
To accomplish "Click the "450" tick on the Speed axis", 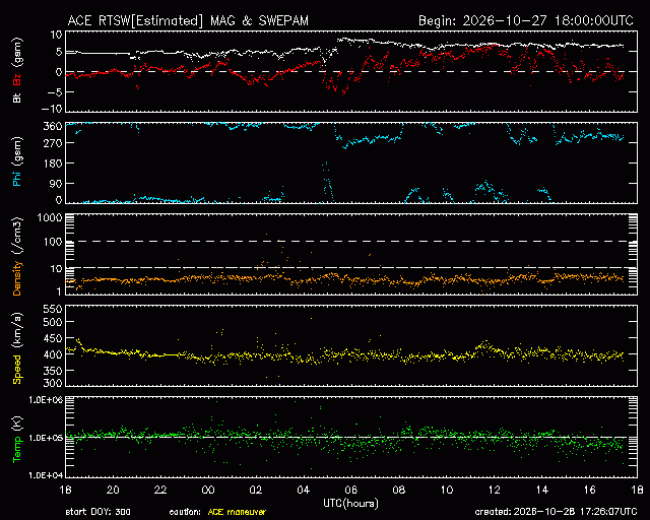I will (x=53, y=338).
